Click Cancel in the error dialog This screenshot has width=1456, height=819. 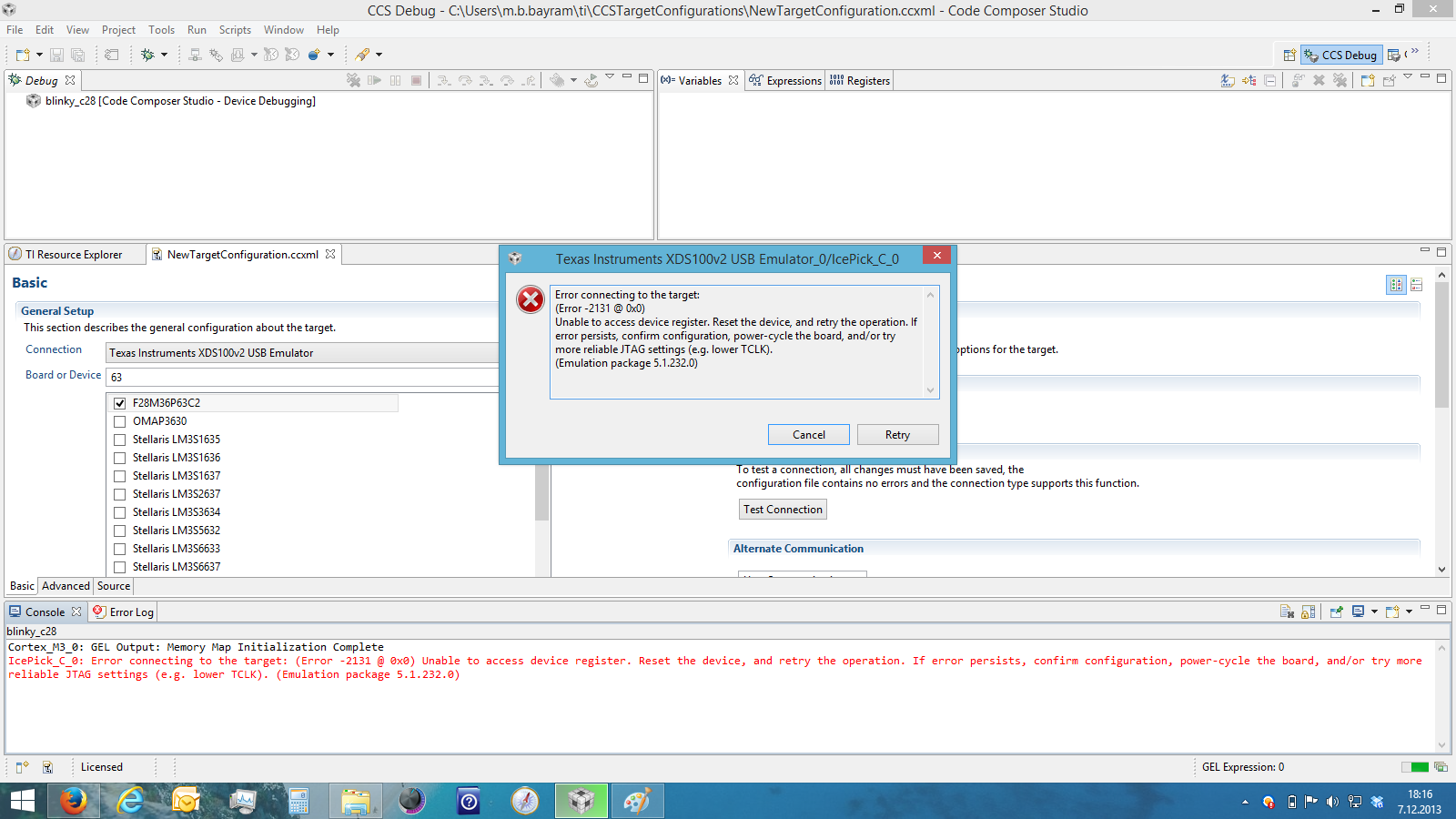pos(809,435)
